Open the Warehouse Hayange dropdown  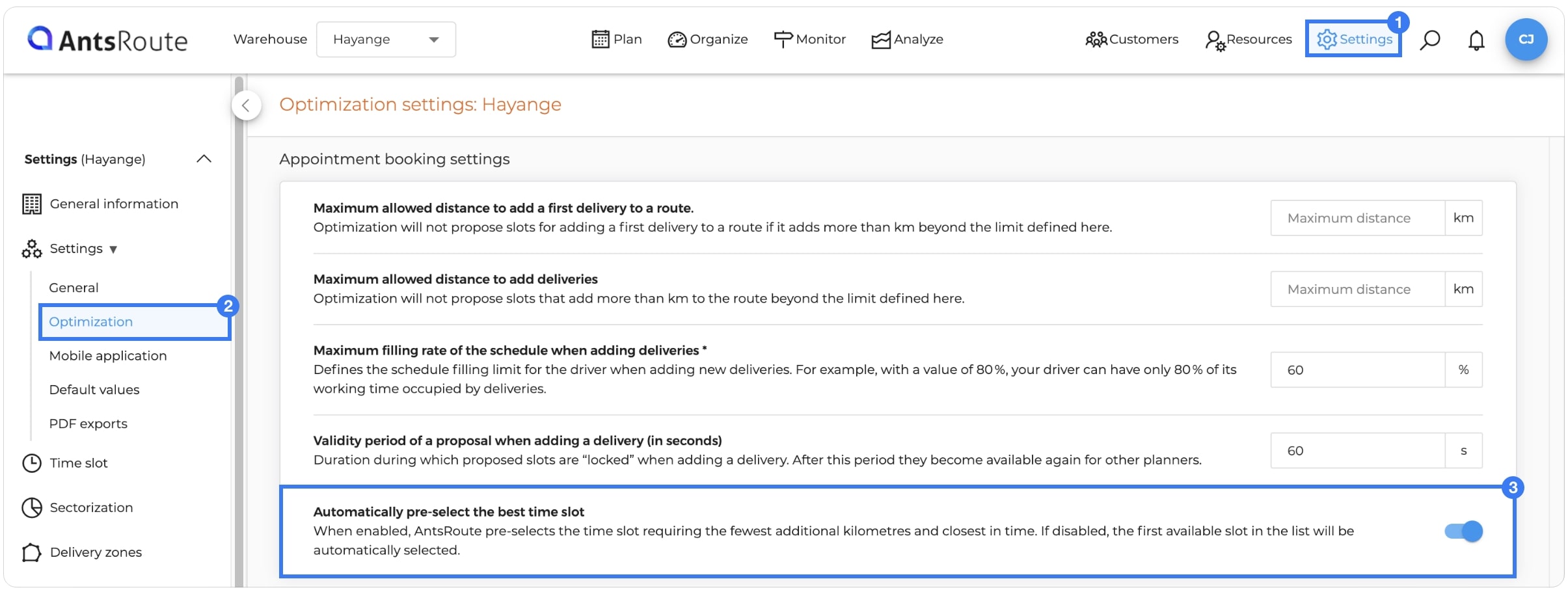coord(386,40)
